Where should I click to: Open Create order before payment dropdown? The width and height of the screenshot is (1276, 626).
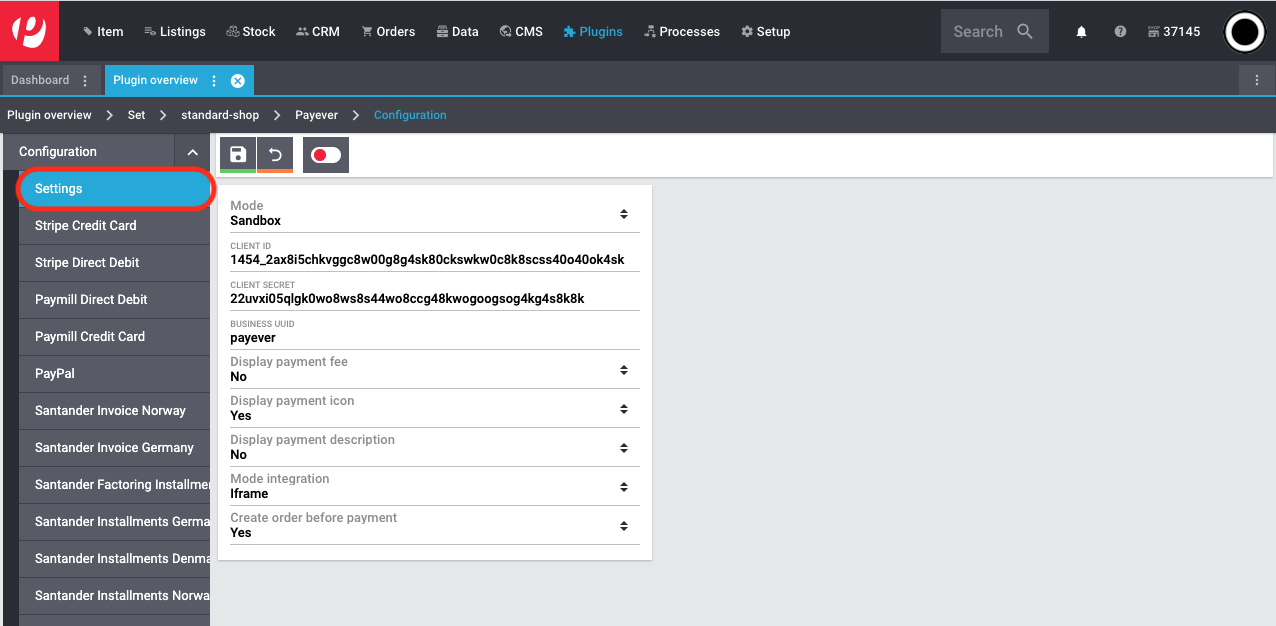click(x=434, y=525)
